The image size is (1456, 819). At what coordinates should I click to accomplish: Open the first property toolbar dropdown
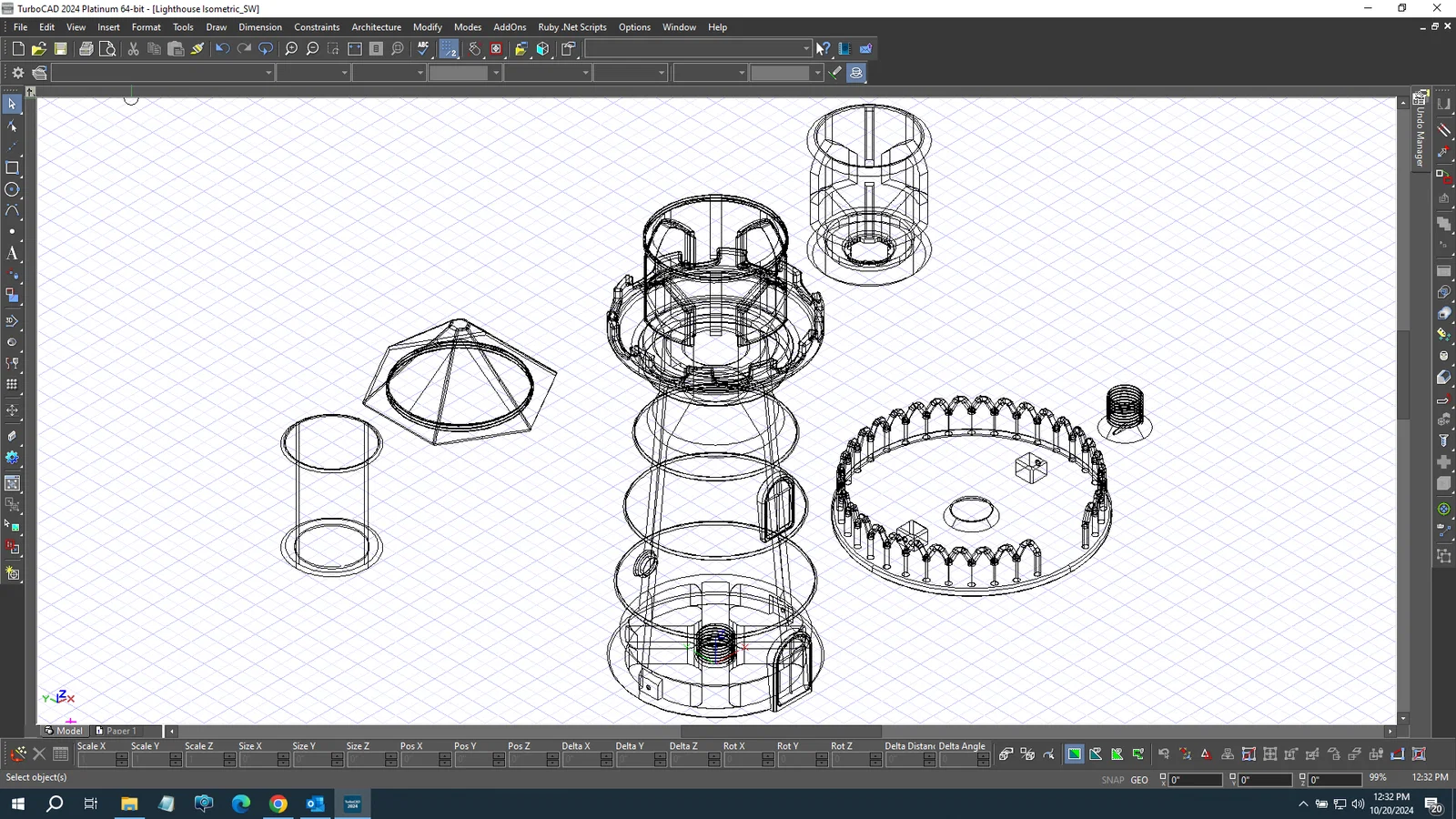[268, 73]
